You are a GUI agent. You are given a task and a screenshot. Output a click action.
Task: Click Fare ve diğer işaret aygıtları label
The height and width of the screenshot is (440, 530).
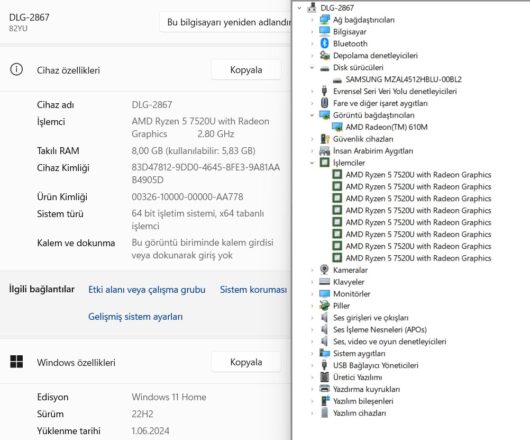[380, 103]
